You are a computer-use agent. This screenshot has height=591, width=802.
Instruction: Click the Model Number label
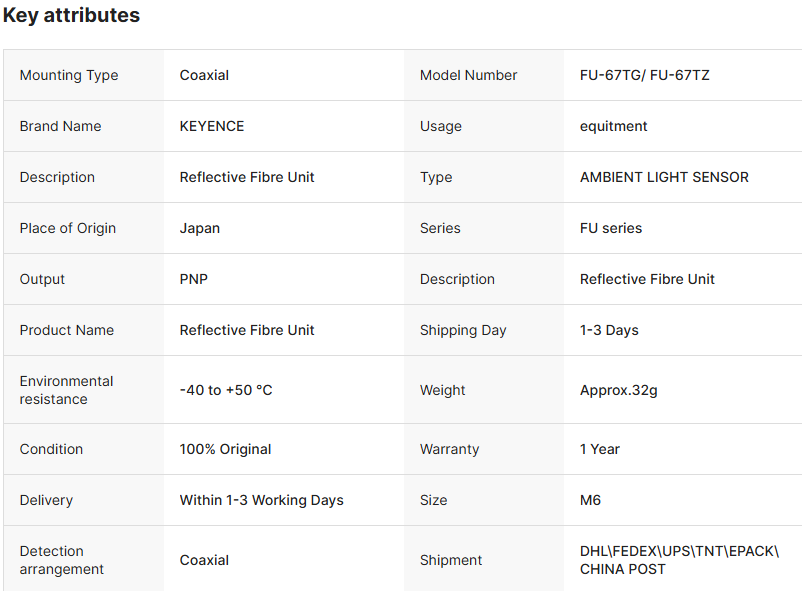pyautogui.click(x=468, y=75)
